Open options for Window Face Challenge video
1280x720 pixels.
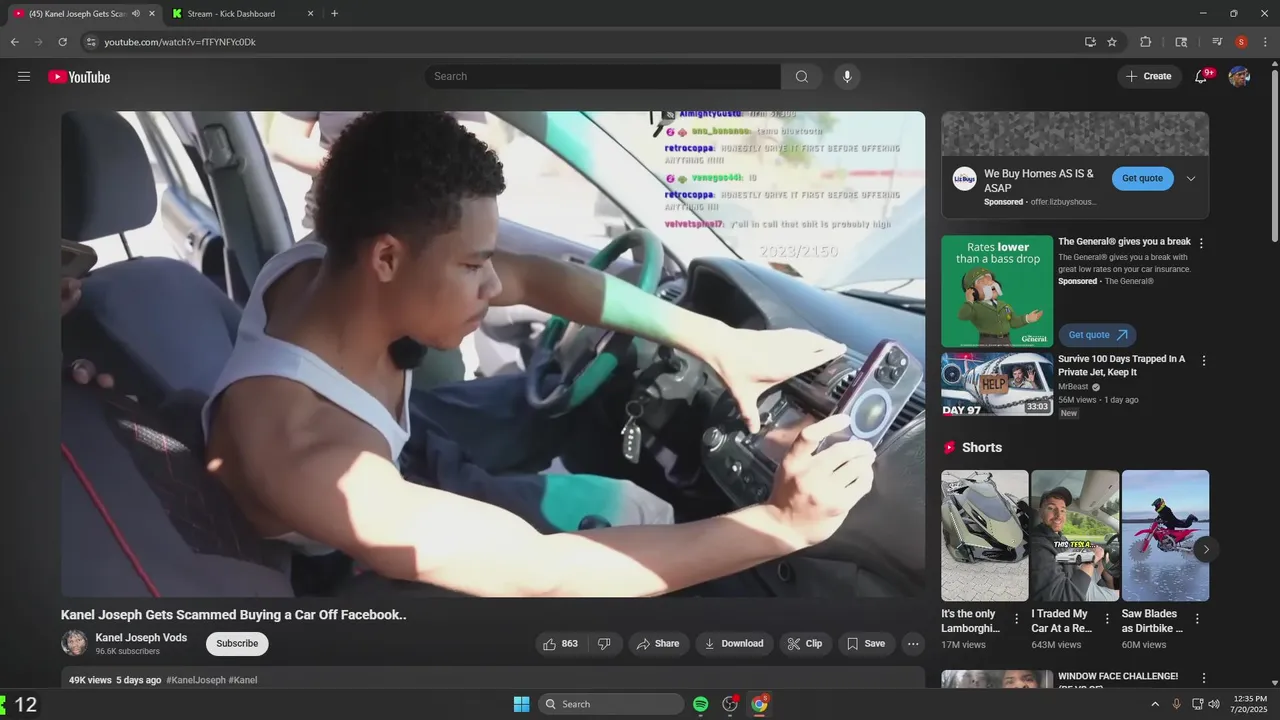(1204, 678)
